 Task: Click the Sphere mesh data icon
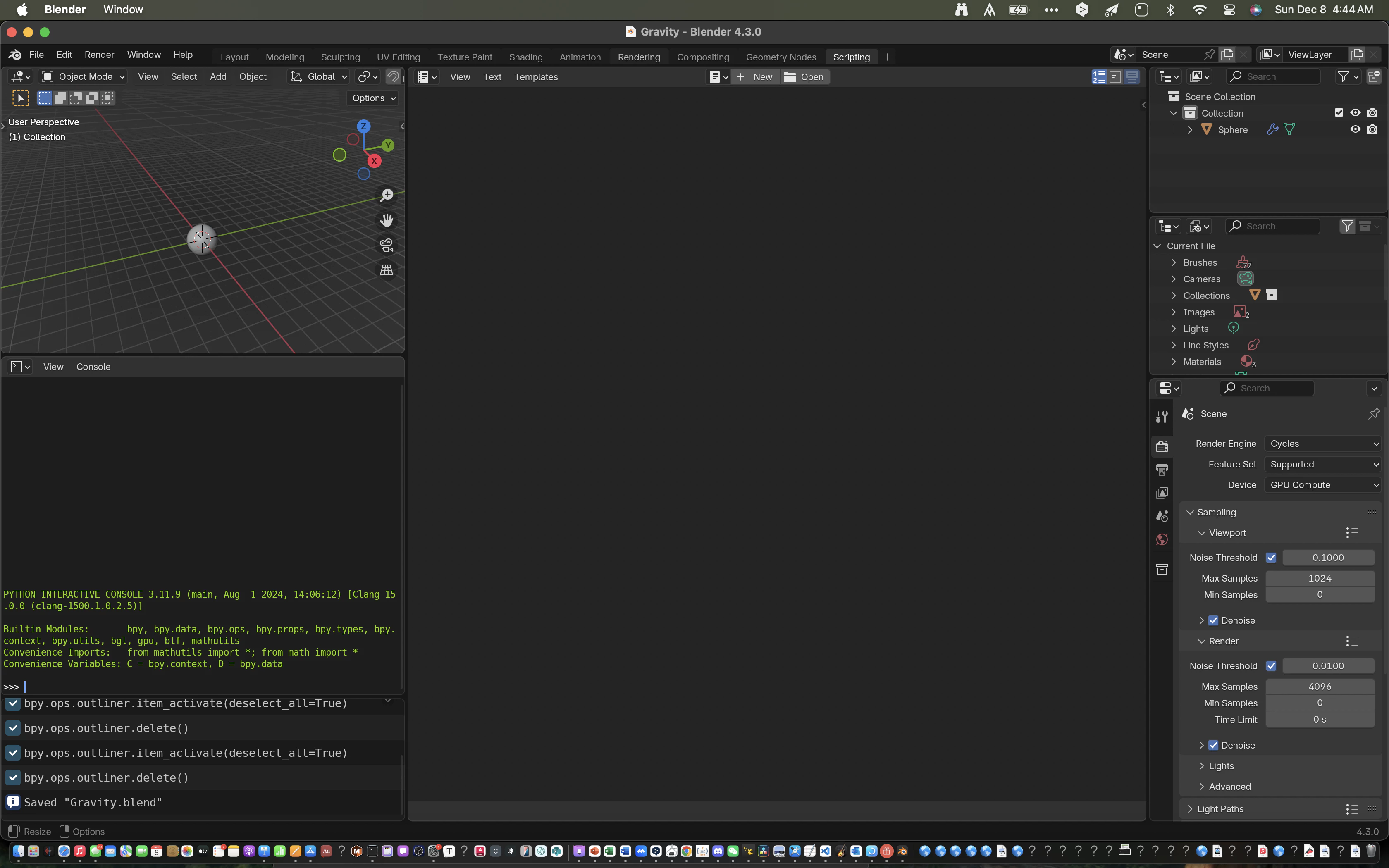pos(1289,130)
